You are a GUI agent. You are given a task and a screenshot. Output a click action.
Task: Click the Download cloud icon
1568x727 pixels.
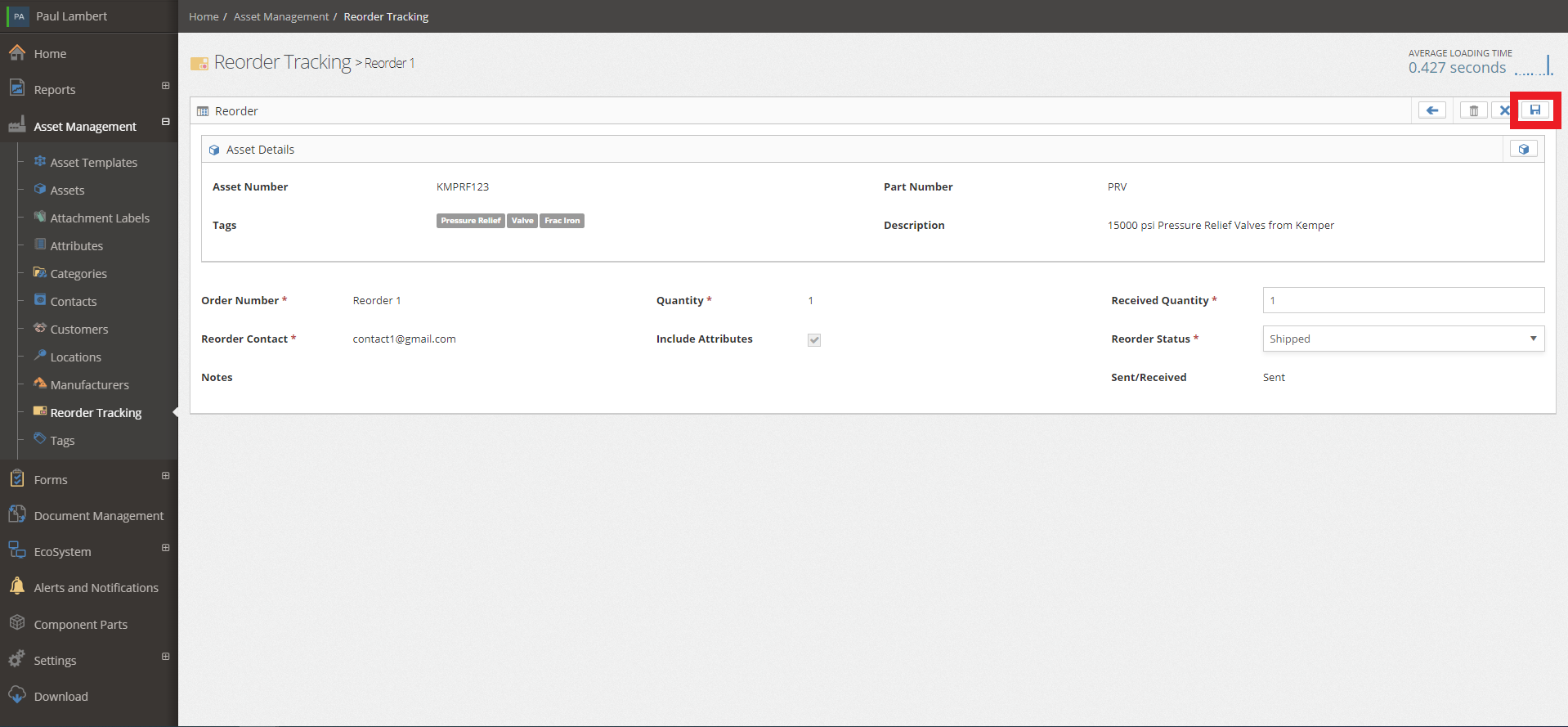[17, 695]
